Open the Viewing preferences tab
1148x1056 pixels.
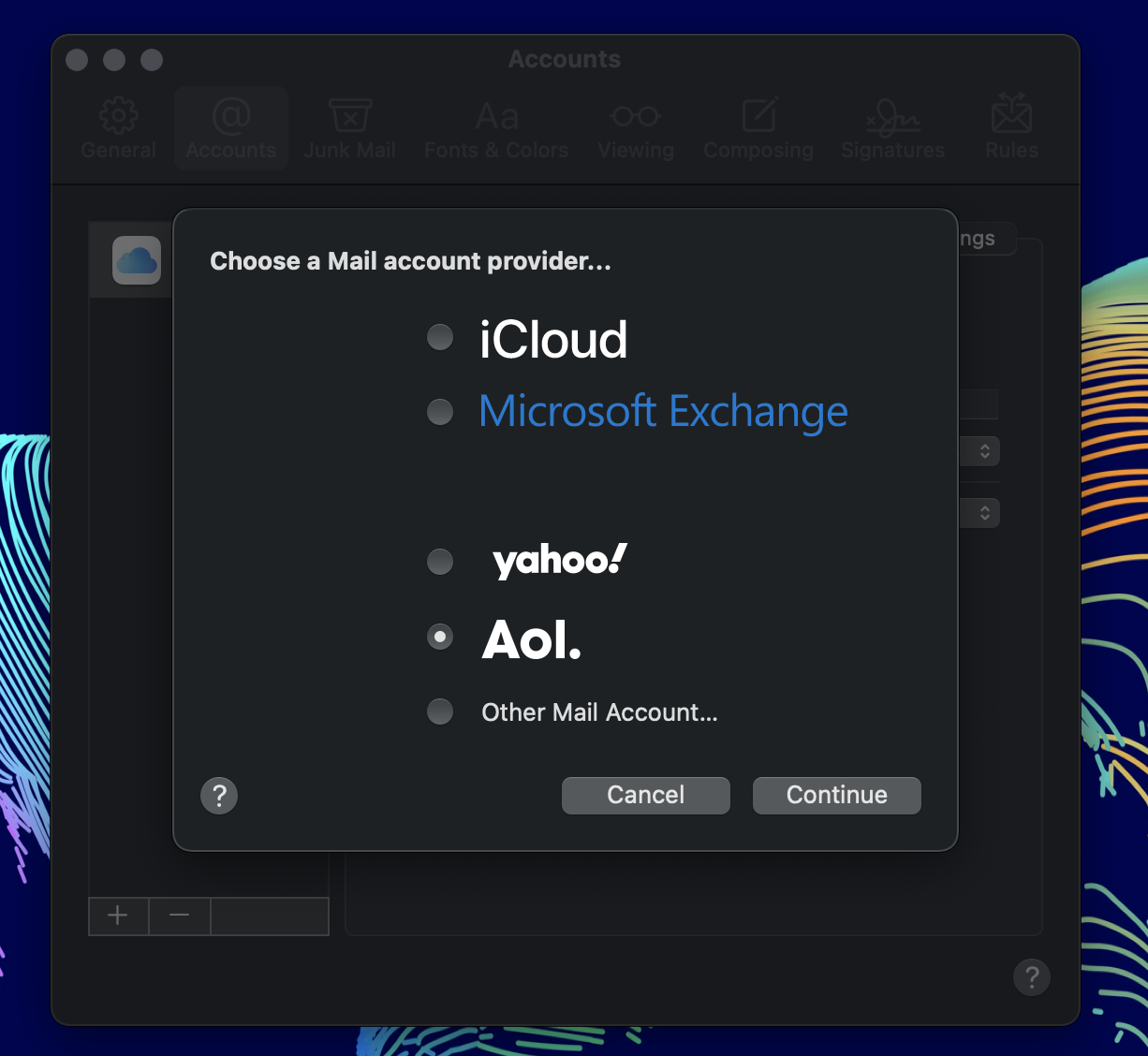pos(636,128)
